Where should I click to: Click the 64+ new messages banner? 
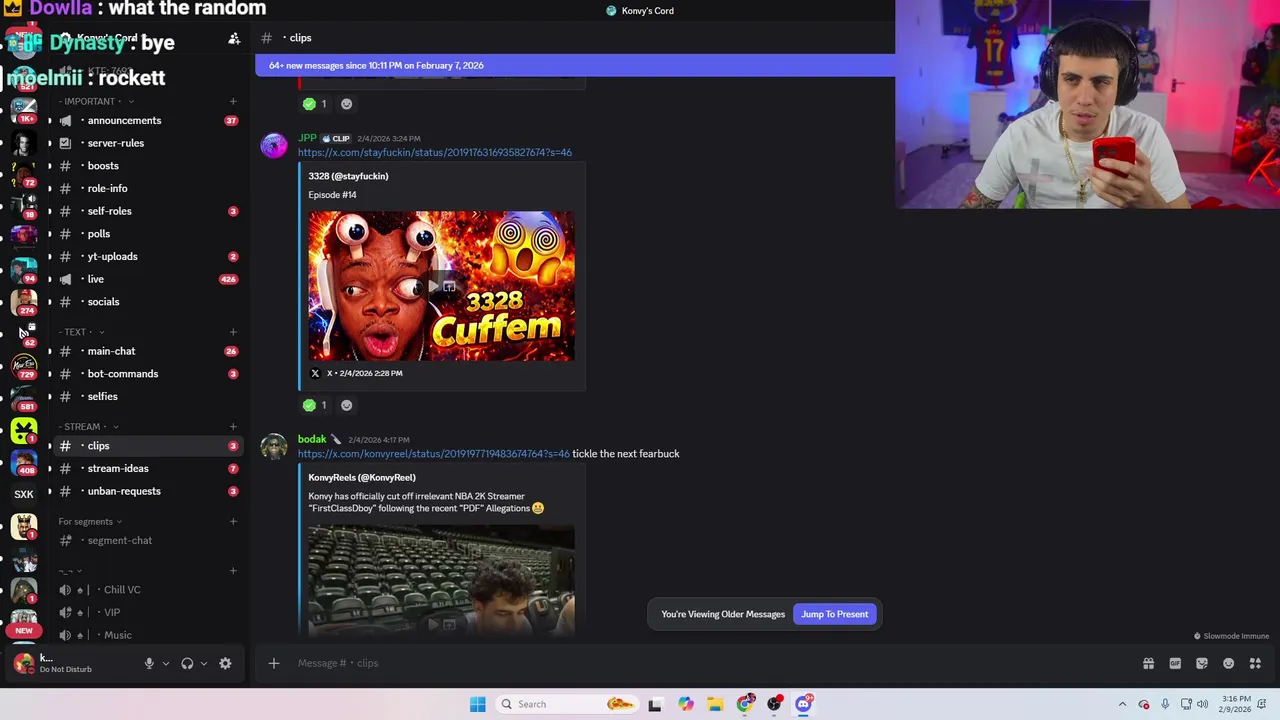(575, 65)
